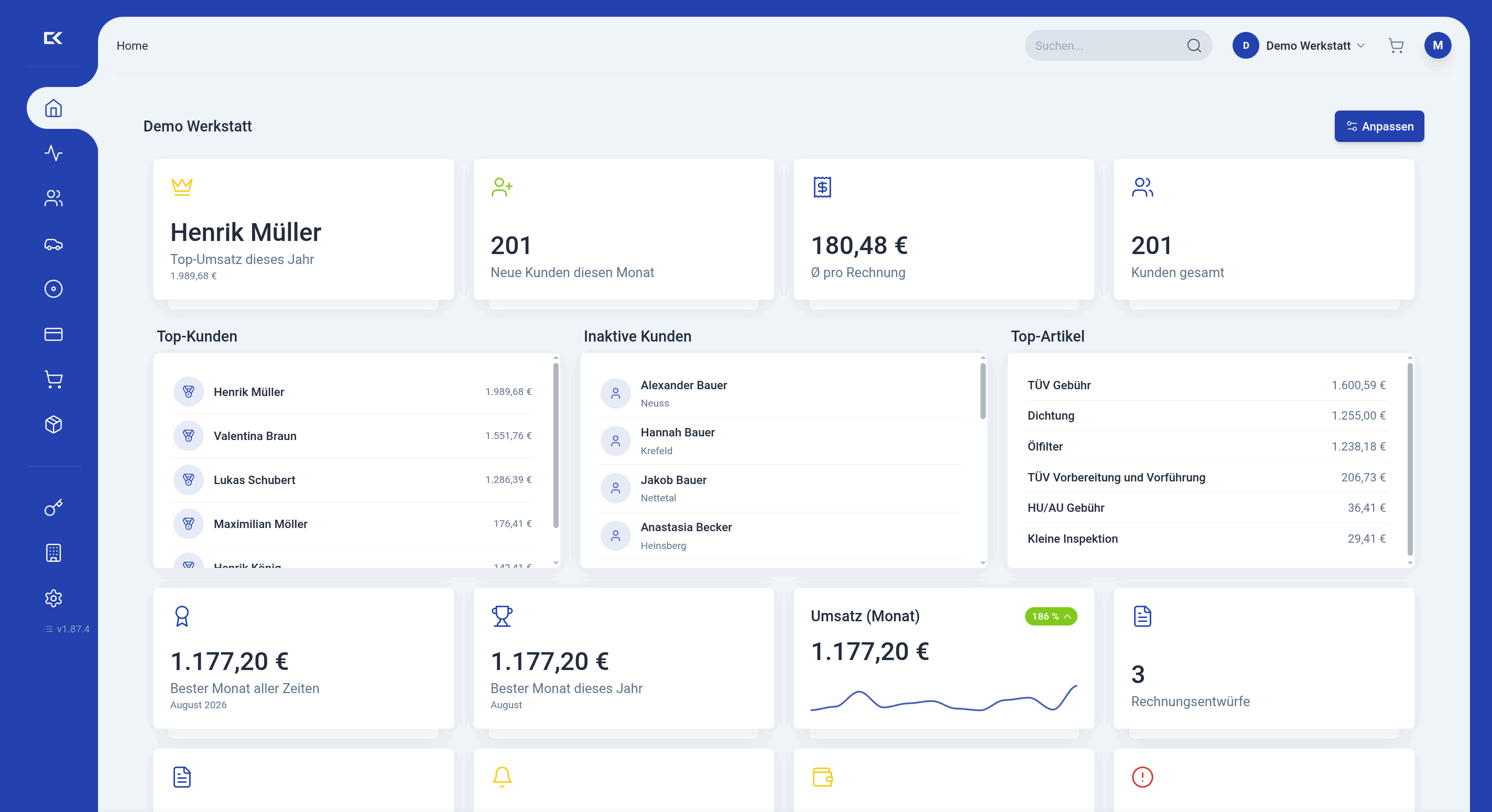Open Hannah Bauer in inactive customers
The width and height of the screenshot is (1492, 812).
tap(780, 441)
